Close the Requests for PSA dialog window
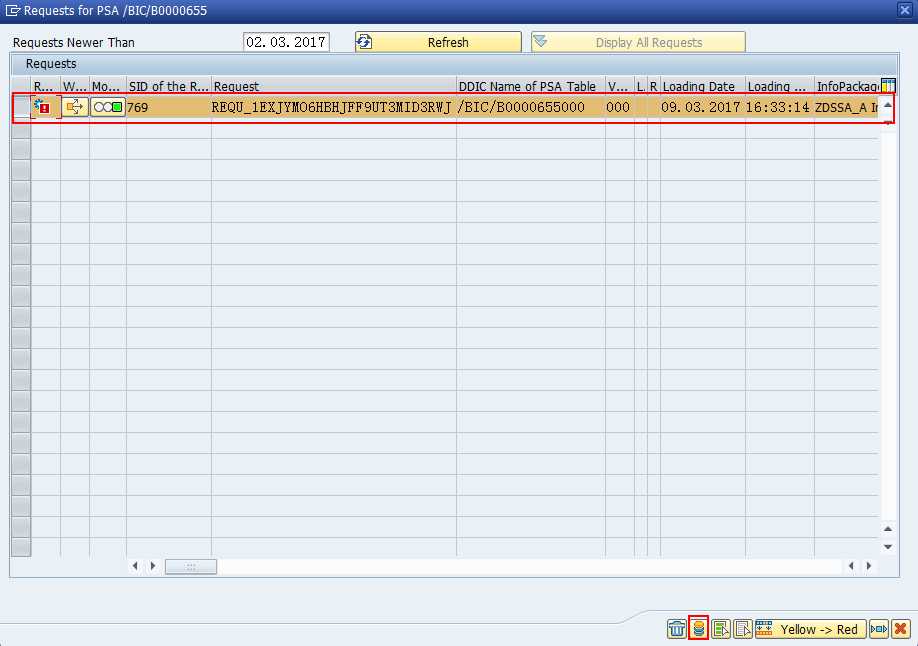 (905, 10)
